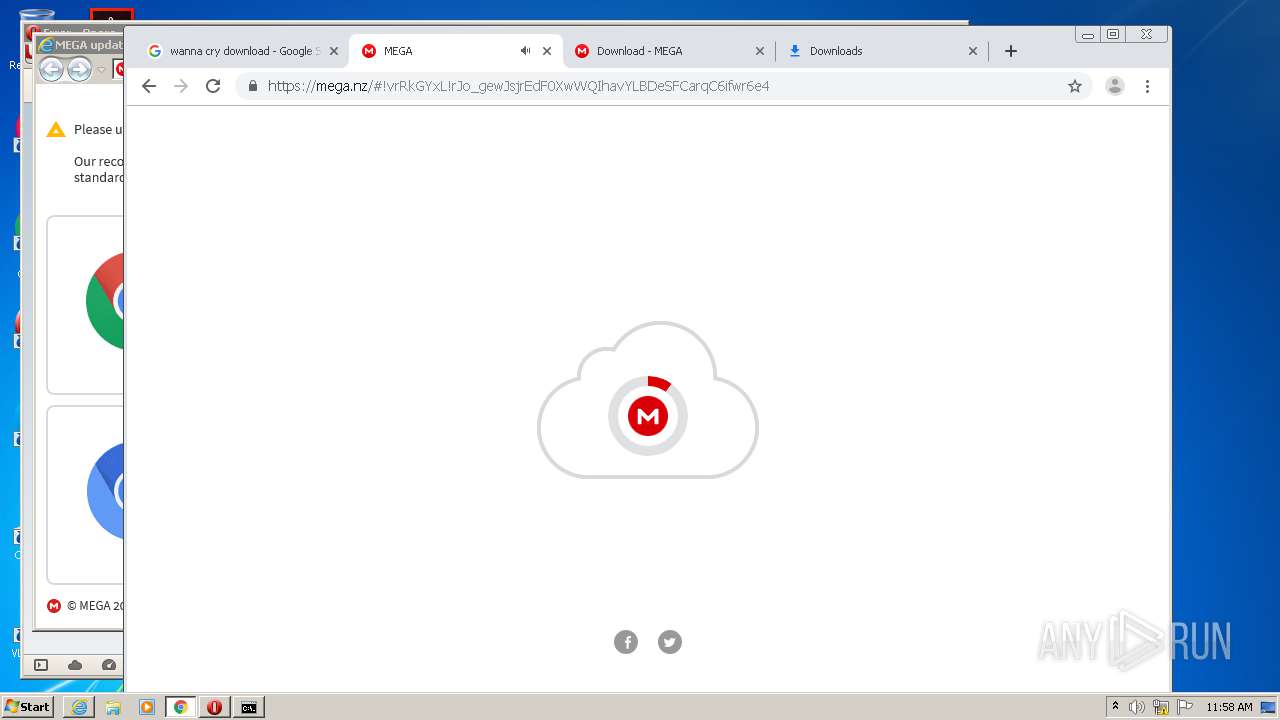Select the Chrome taskbar button
The image size is (1280, 720).
tap(181, 707)
